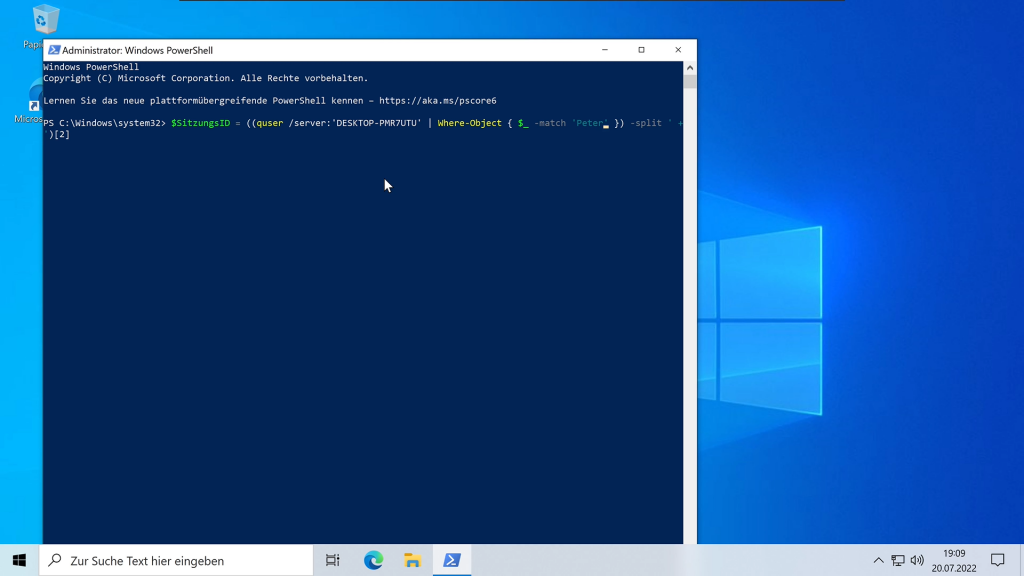The width and height of the screenshot is (1024, 576).
Task: Click the PowerShell vertical scrollbar thumb
Action: [x=690, y=82]
